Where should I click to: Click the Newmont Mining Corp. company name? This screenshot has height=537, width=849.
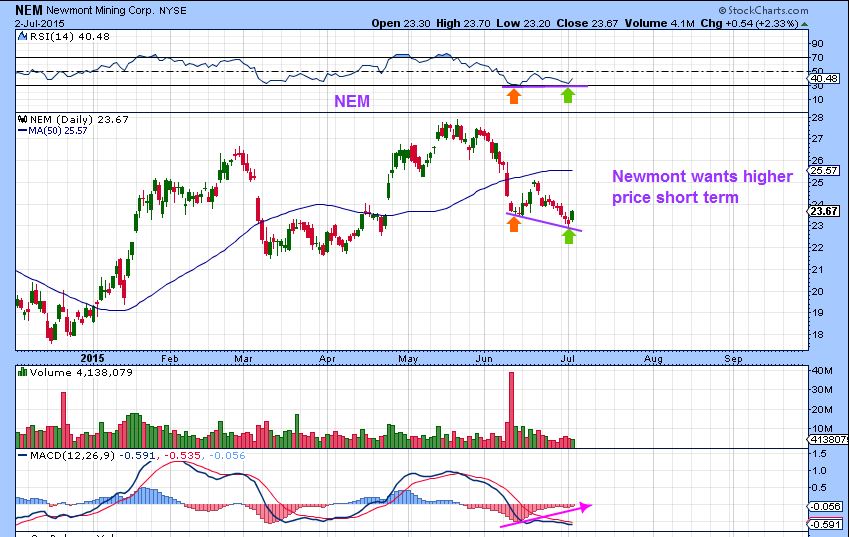(101, 10)
